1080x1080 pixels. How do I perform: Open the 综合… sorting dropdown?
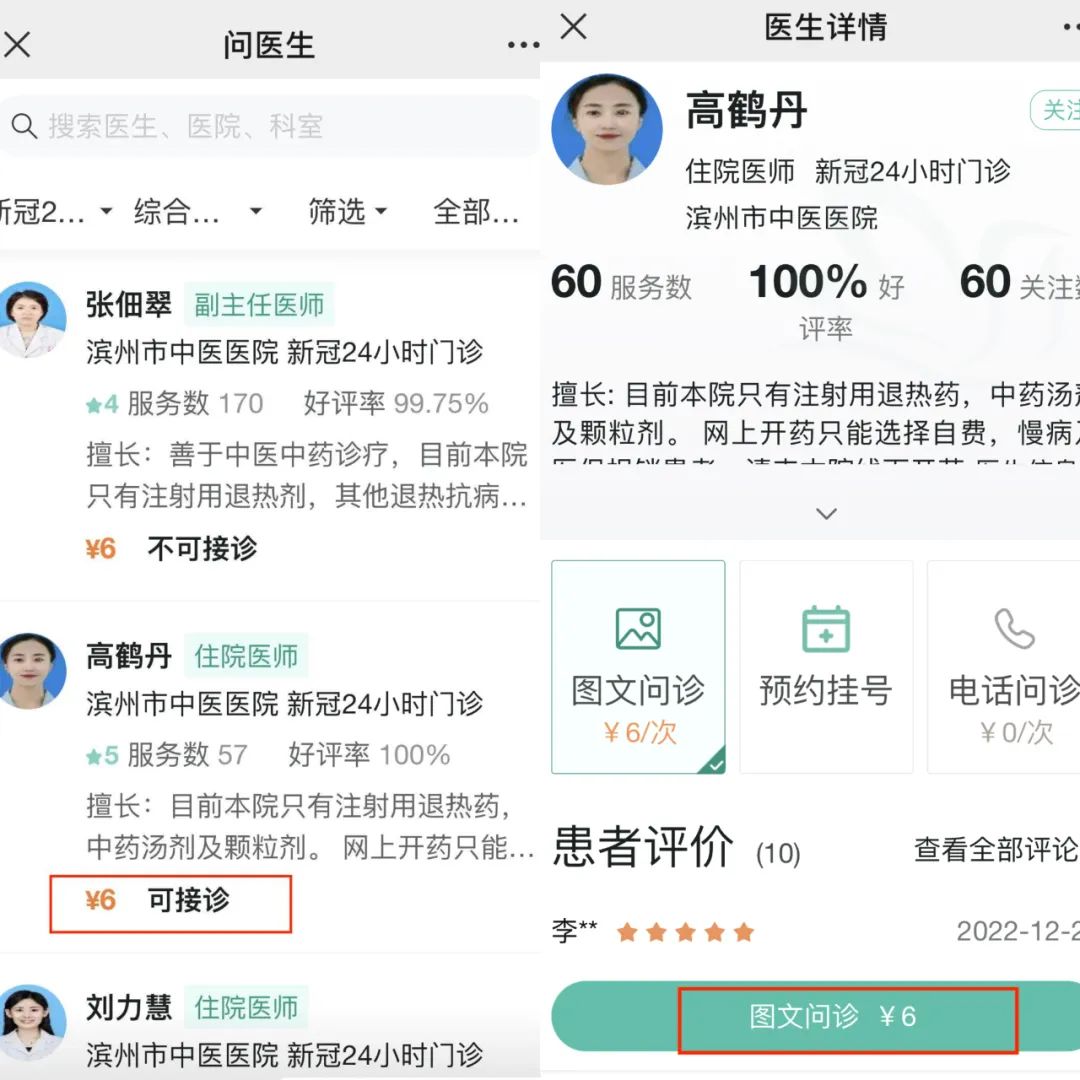198,211
